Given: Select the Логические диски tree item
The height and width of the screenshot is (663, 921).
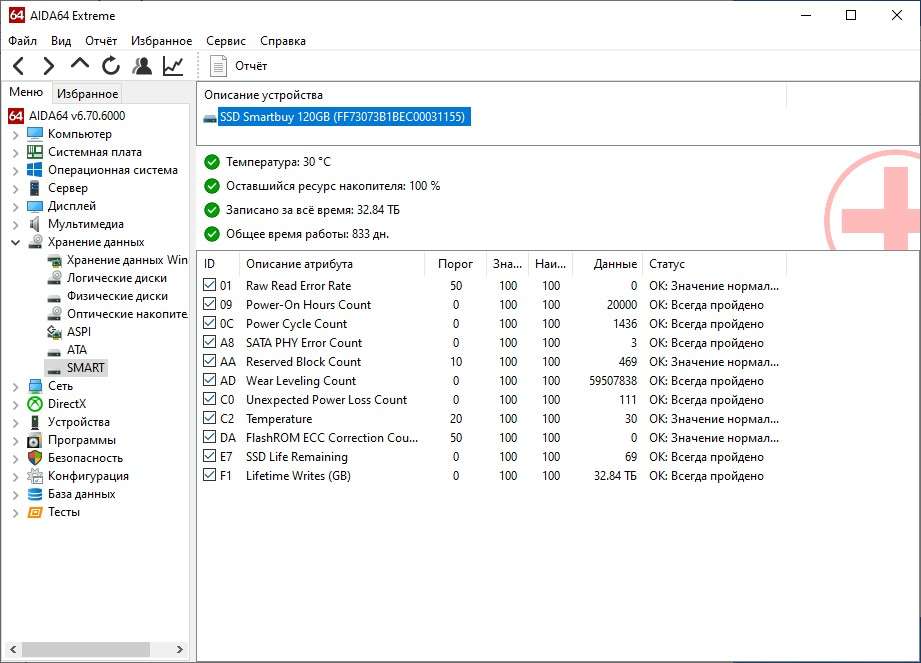Looking at the screenshot, I should [117, 278].
